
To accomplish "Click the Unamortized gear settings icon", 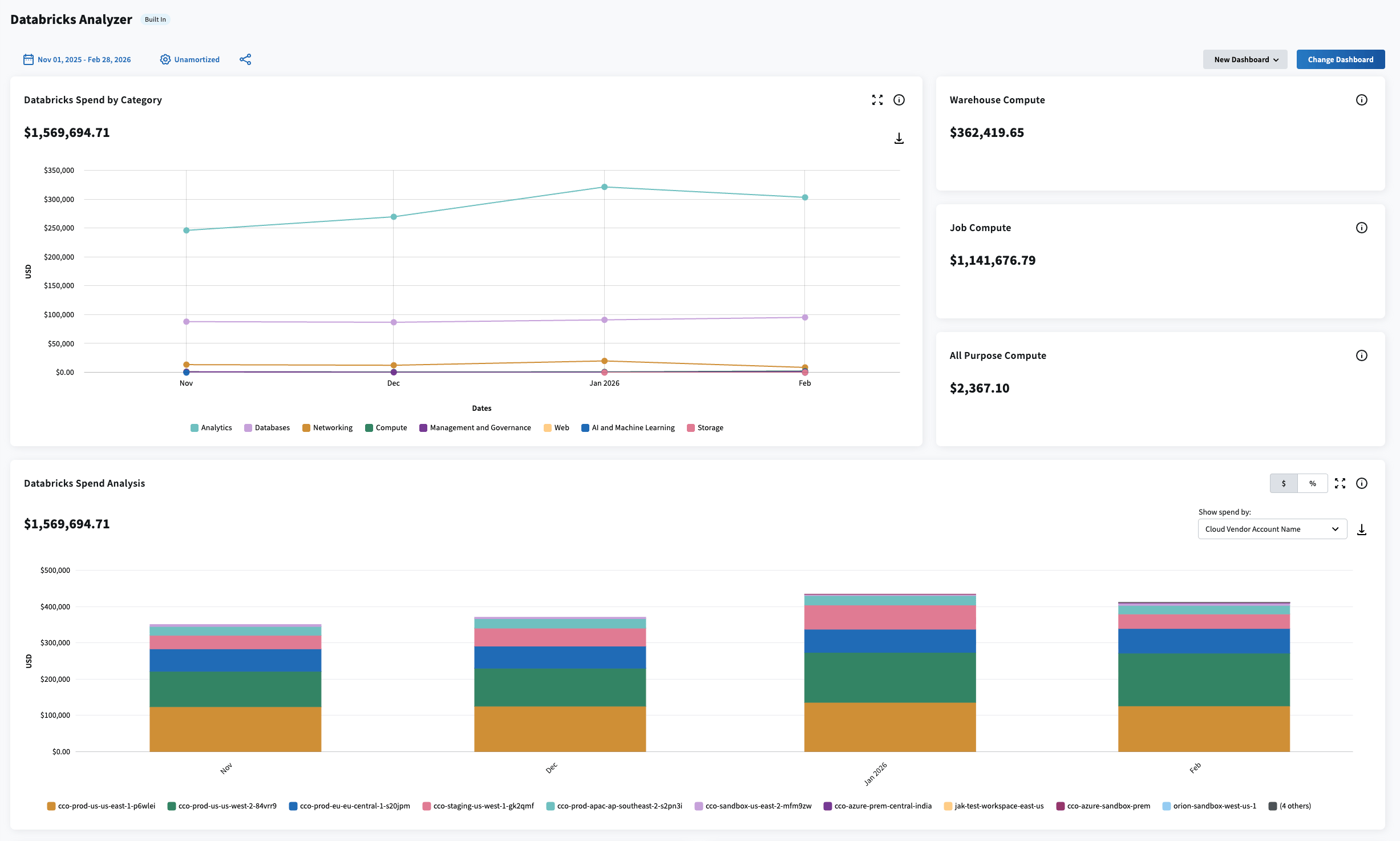I will tap(165, 59).
